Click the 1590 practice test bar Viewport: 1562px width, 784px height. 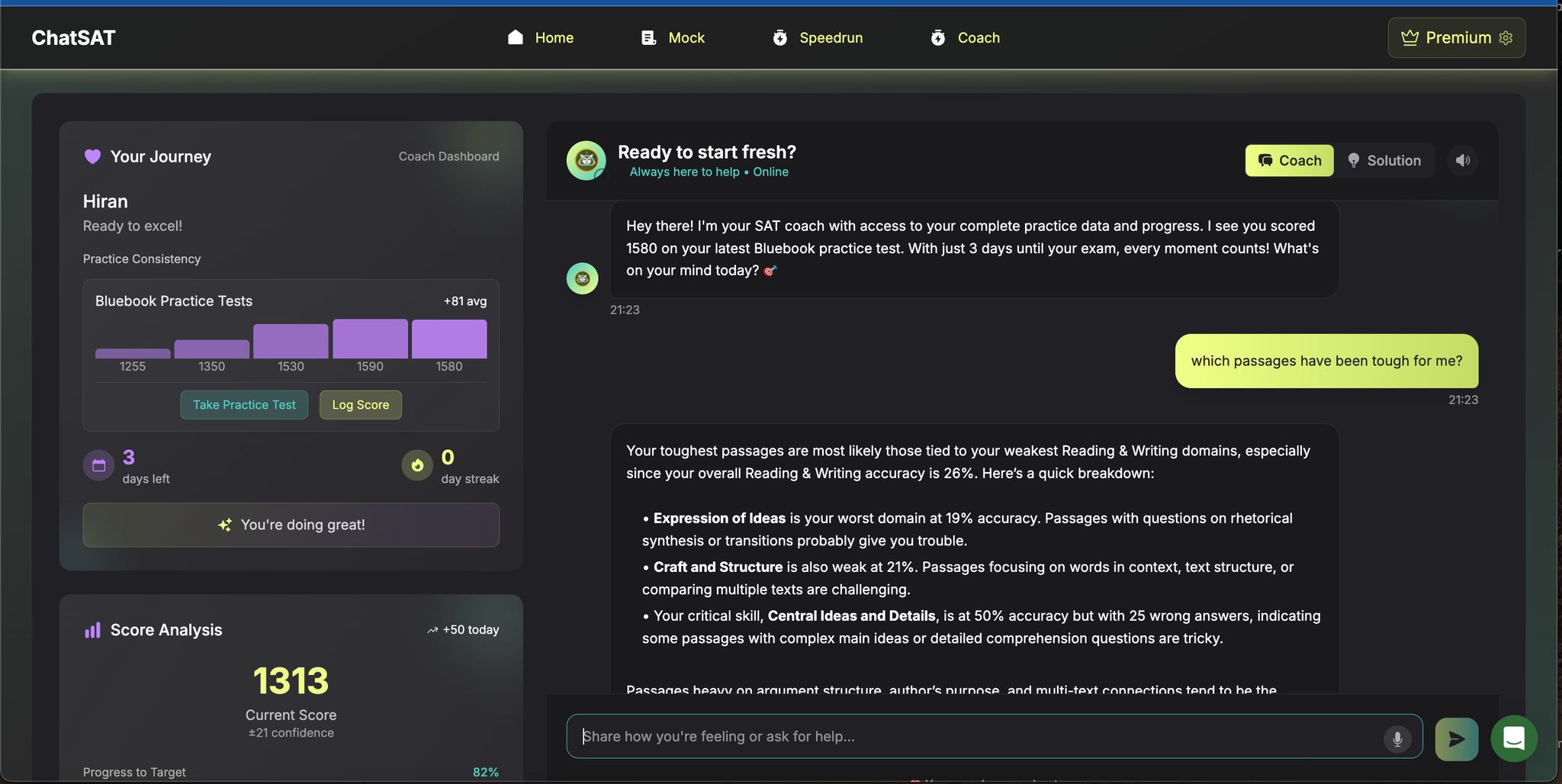point(370,339)
